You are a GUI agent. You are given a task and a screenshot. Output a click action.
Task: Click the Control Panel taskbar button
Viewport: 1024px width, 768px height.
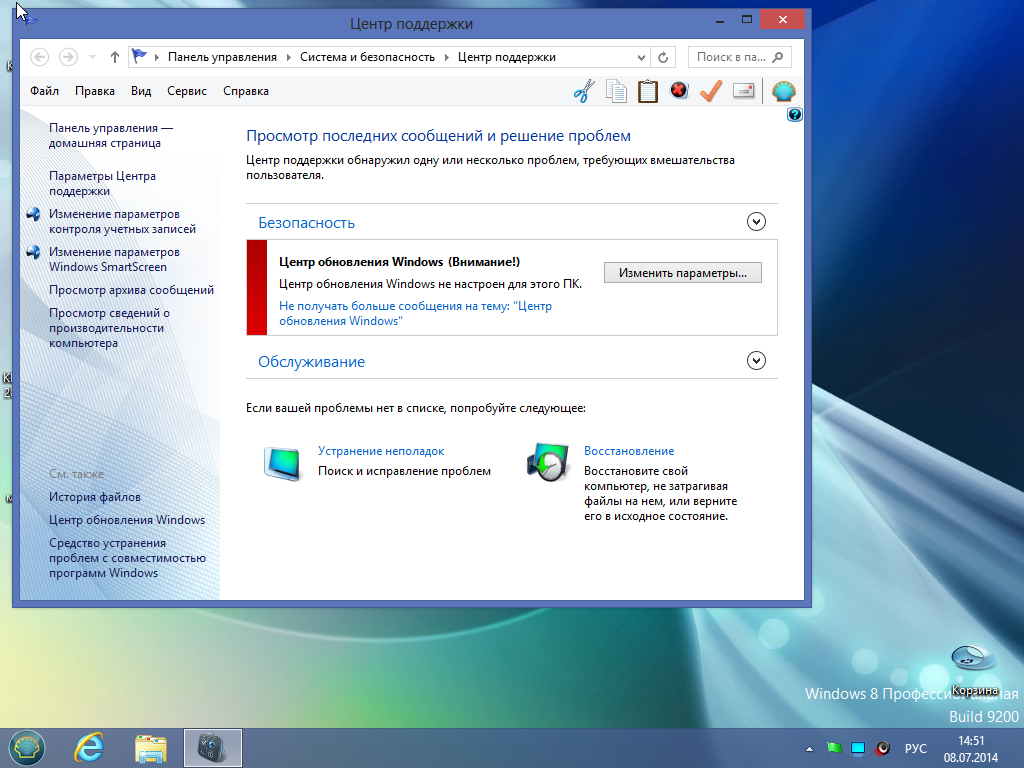tap(213, 748)
